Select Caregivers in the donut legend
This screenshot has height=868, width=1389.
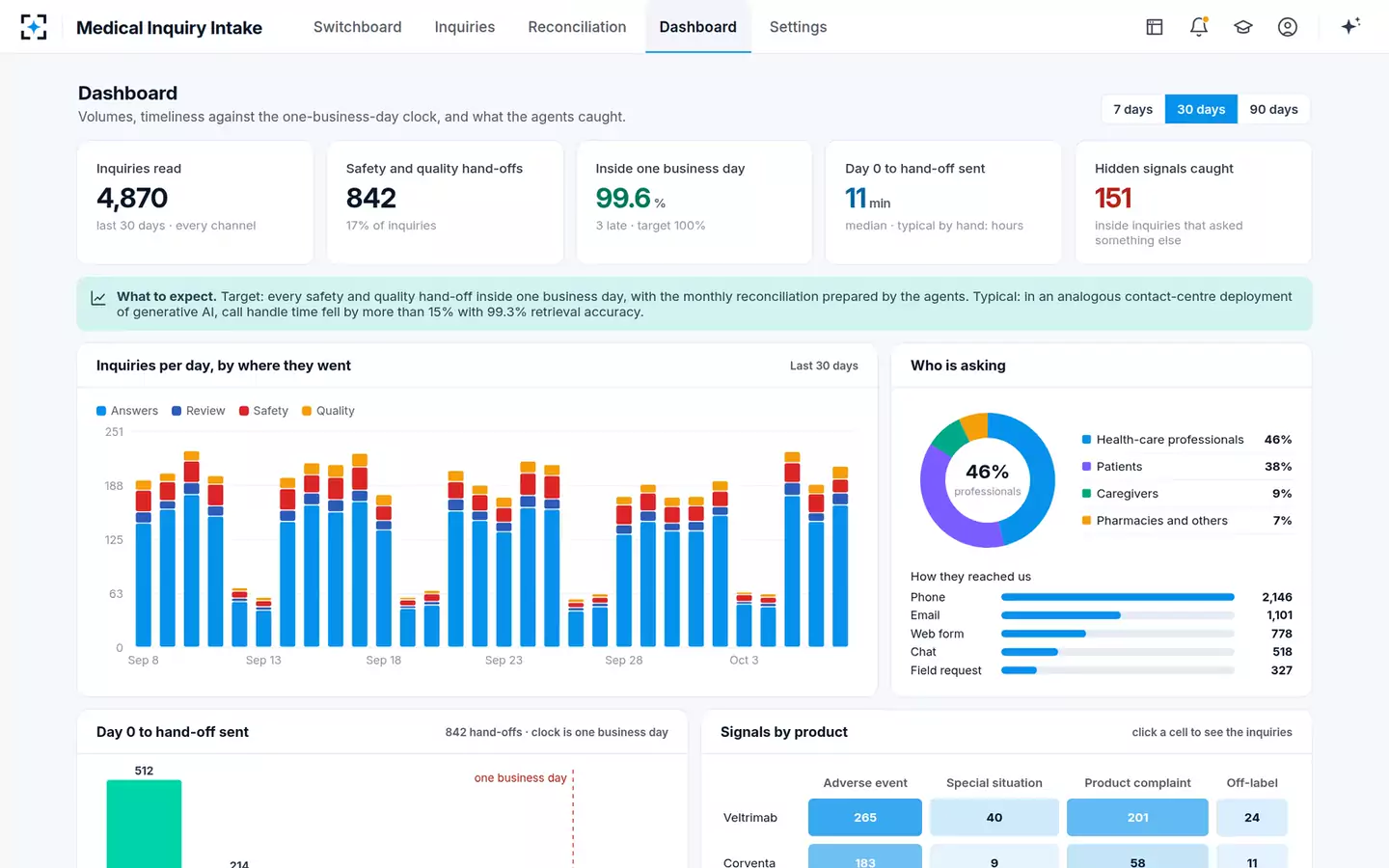[x=1187, y=494]
